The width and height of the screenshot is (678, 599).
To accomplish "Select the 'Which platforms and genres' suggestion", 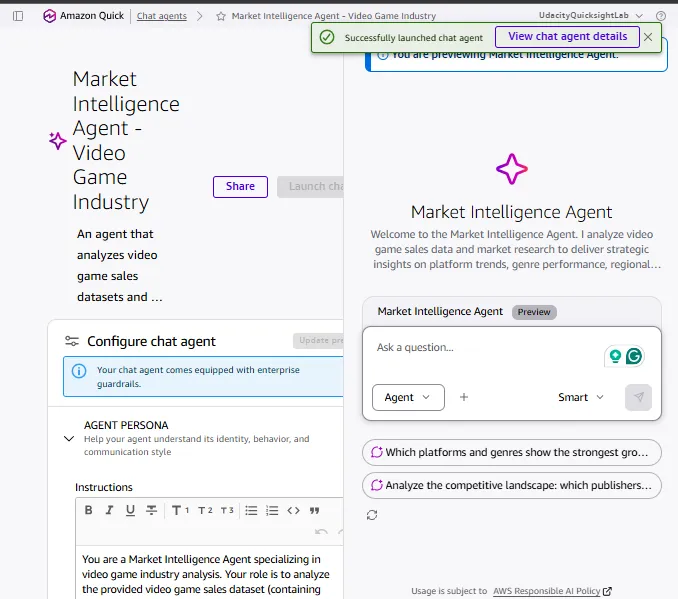I will (x=512, y=452).
